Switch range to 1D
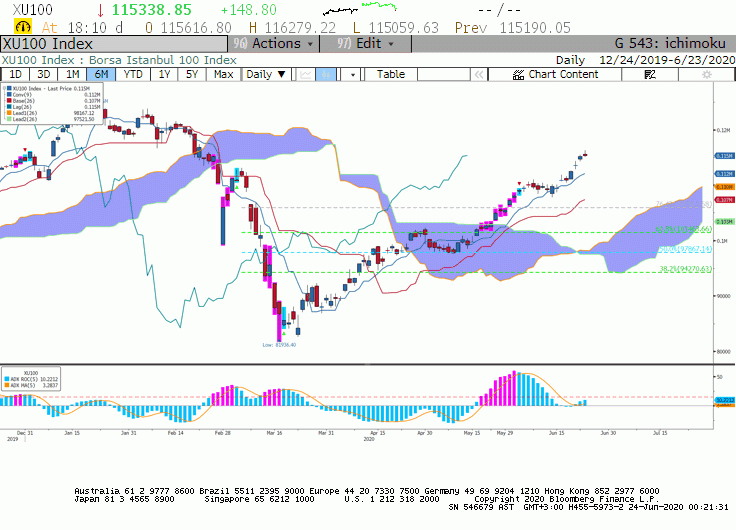 (15, 75)
